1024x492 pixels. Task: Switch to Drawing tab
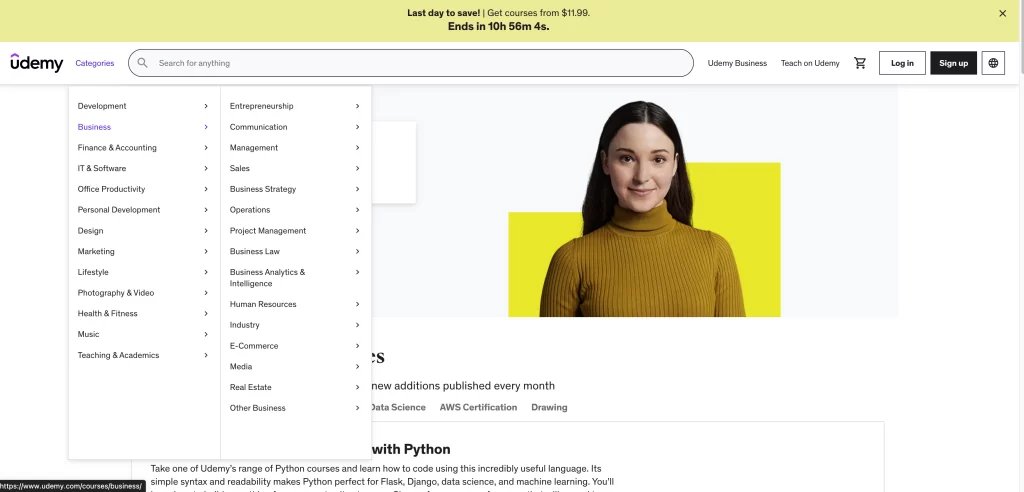pyautogui.click(x=549, y=407)
